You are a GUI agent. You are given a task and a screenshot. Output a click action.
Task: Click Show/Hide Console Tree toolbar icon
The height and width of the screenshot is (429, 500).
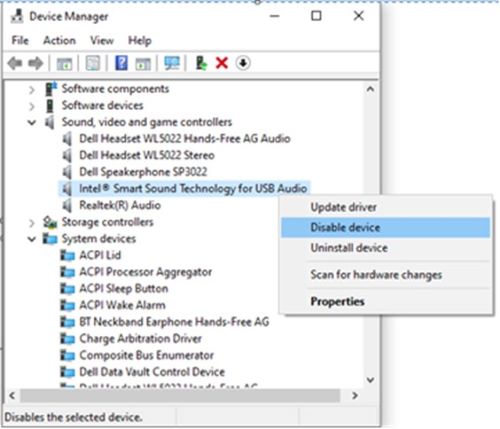[64, 63]
